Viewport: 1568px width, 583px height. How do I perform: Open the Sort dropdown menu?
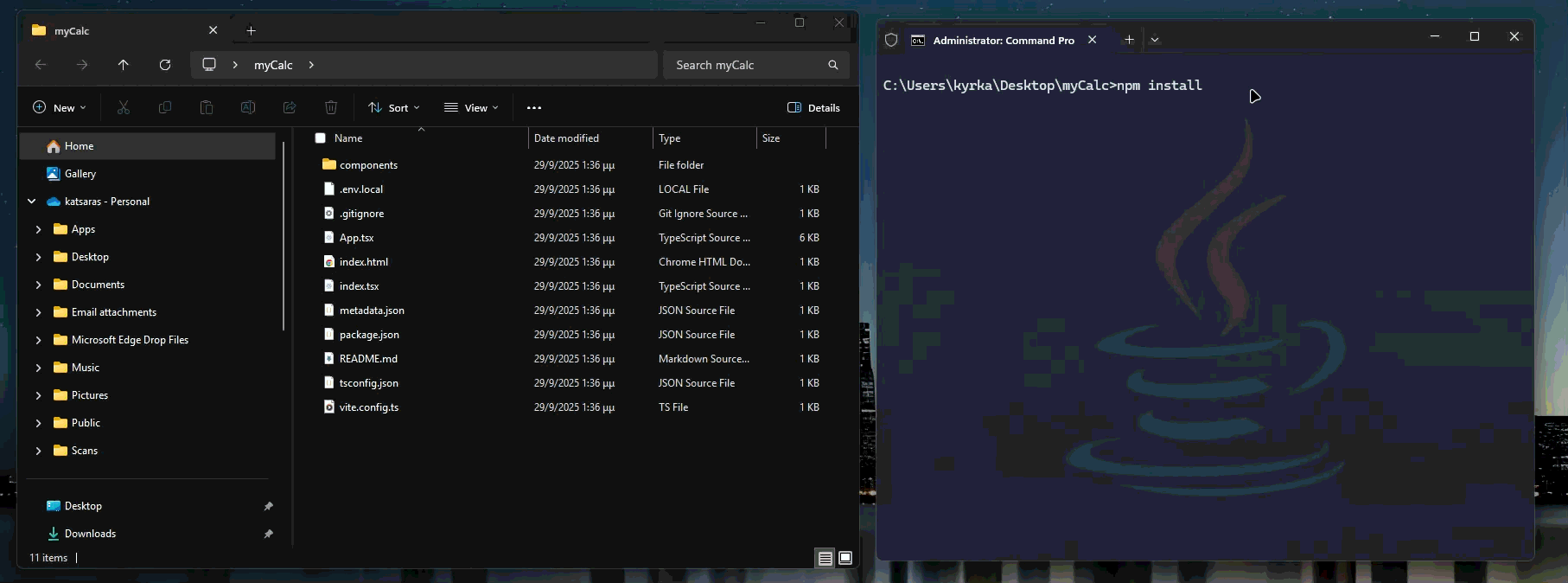394,108
